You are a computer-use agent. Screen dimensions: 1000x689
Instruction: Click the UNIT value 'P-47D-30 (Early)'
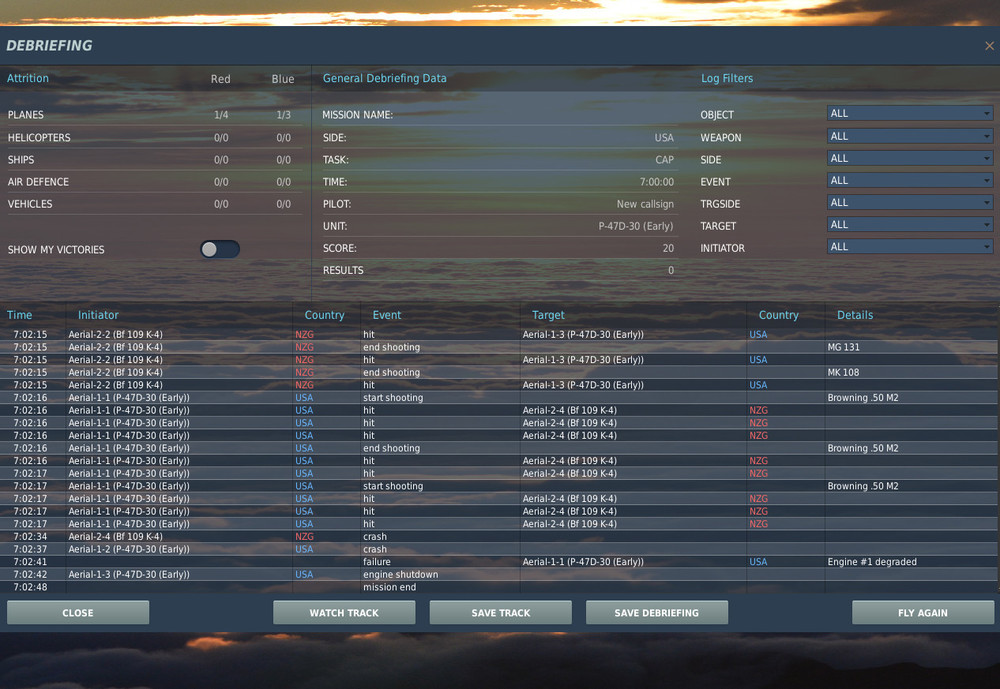[636, 226]
